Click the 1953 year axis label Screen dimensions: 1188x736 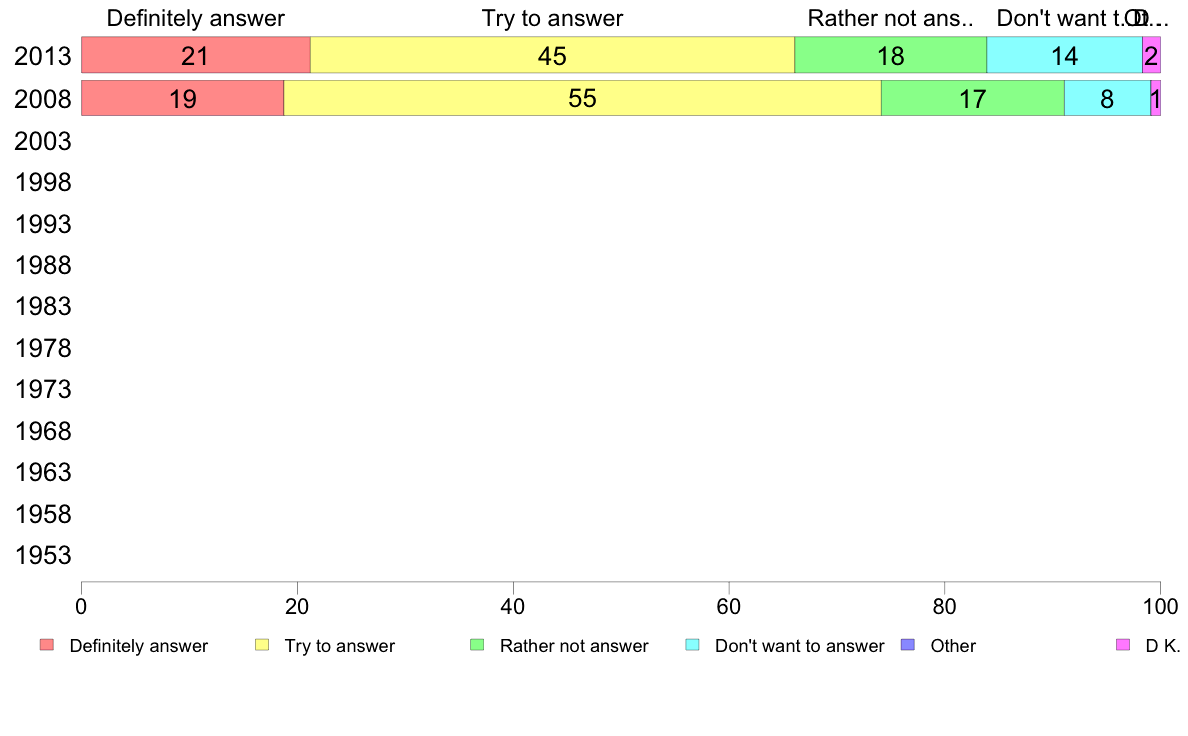pos(43,556)
